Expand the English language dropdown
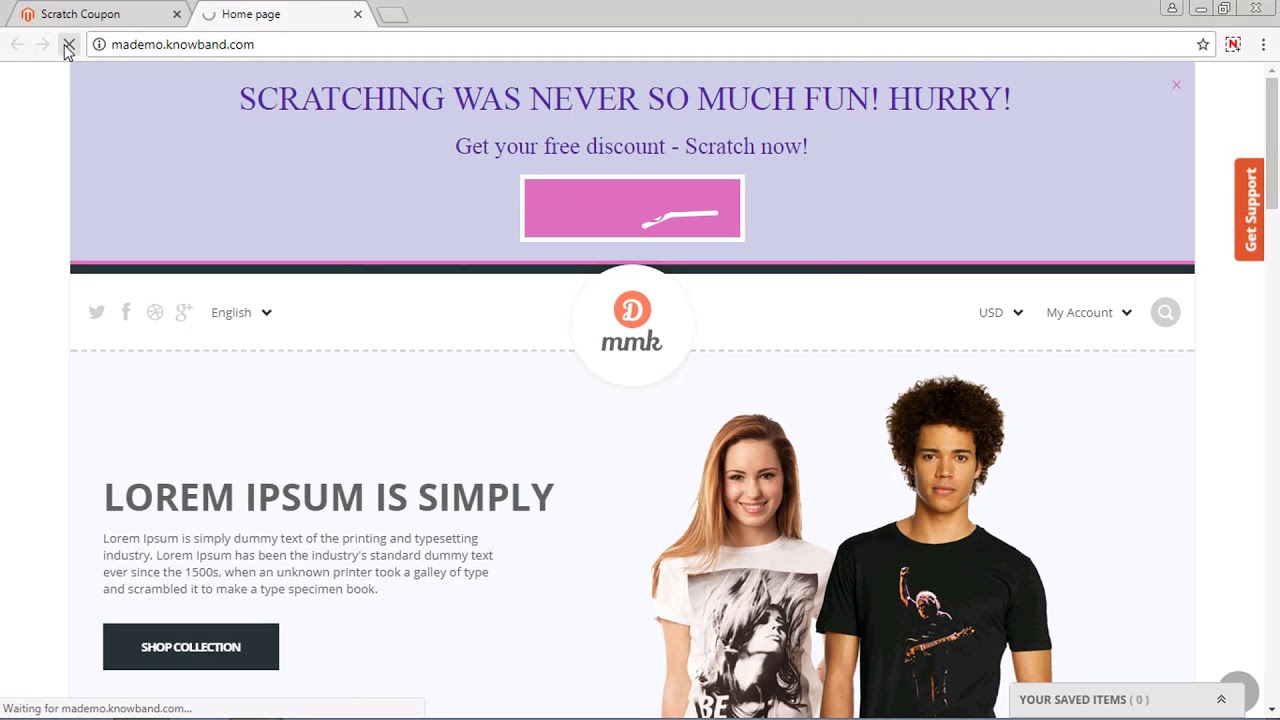The image size is (1280, 720). [241, 312]
